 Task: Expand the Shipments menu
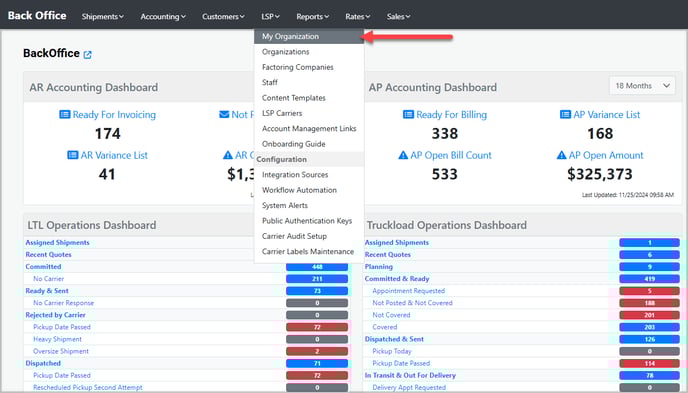coord(103,16)
